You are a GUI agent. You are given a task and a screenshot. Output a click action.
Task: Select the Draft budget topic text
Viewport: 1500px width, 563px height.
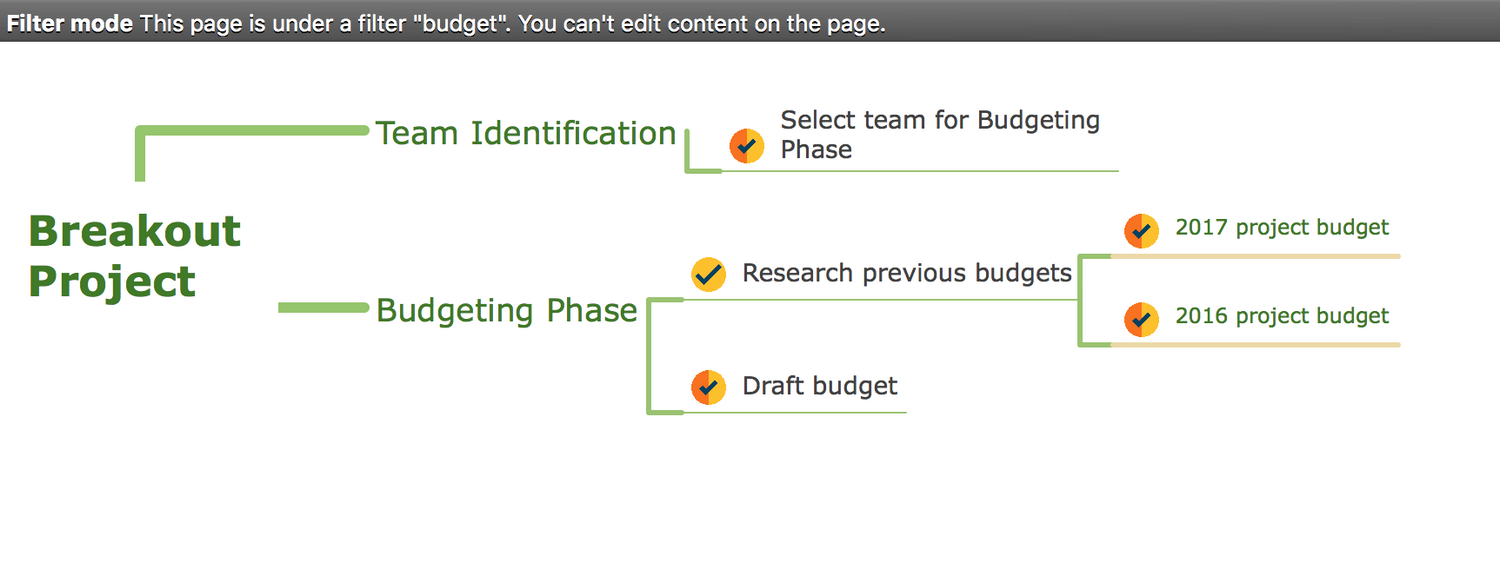coord(820,386)
